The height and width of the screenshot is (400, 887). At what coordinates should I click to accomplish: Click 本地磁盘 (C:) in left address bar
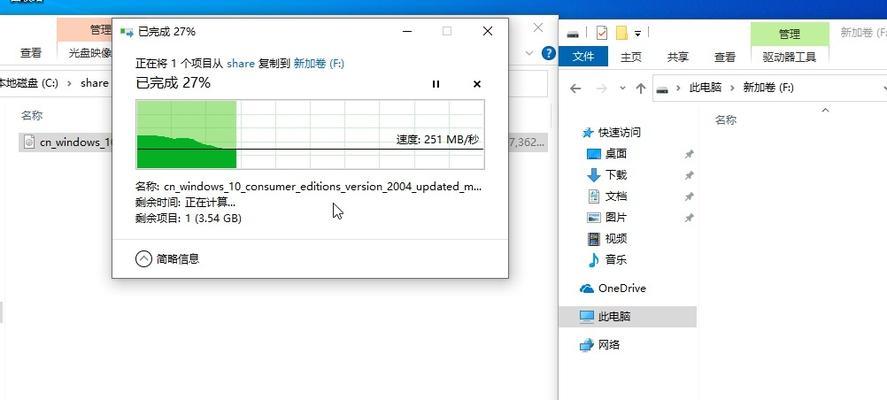[29, 83]
